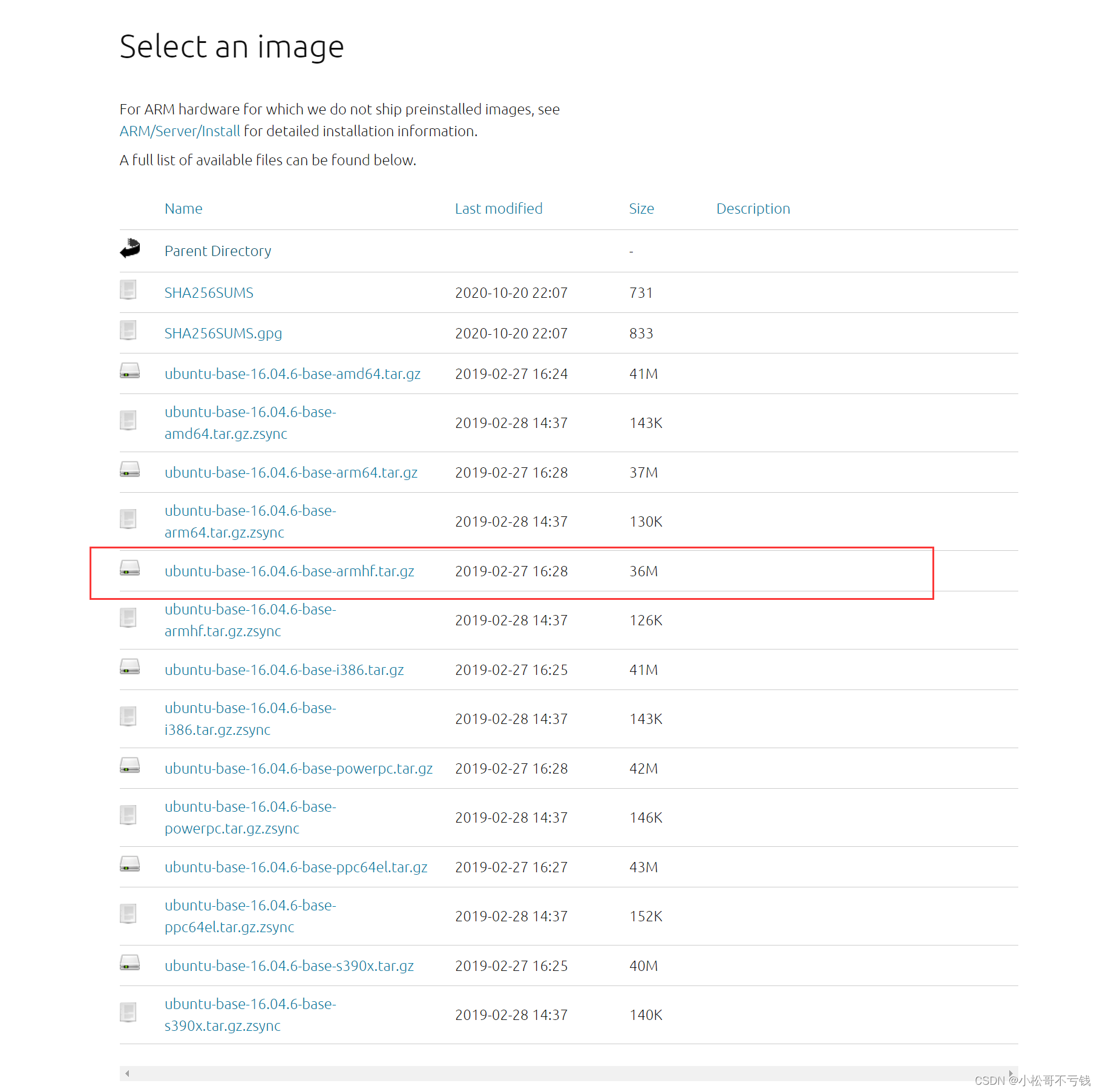
Task: Click the horizontal scrollbar track at bottom
Action: click(569, 1073)
